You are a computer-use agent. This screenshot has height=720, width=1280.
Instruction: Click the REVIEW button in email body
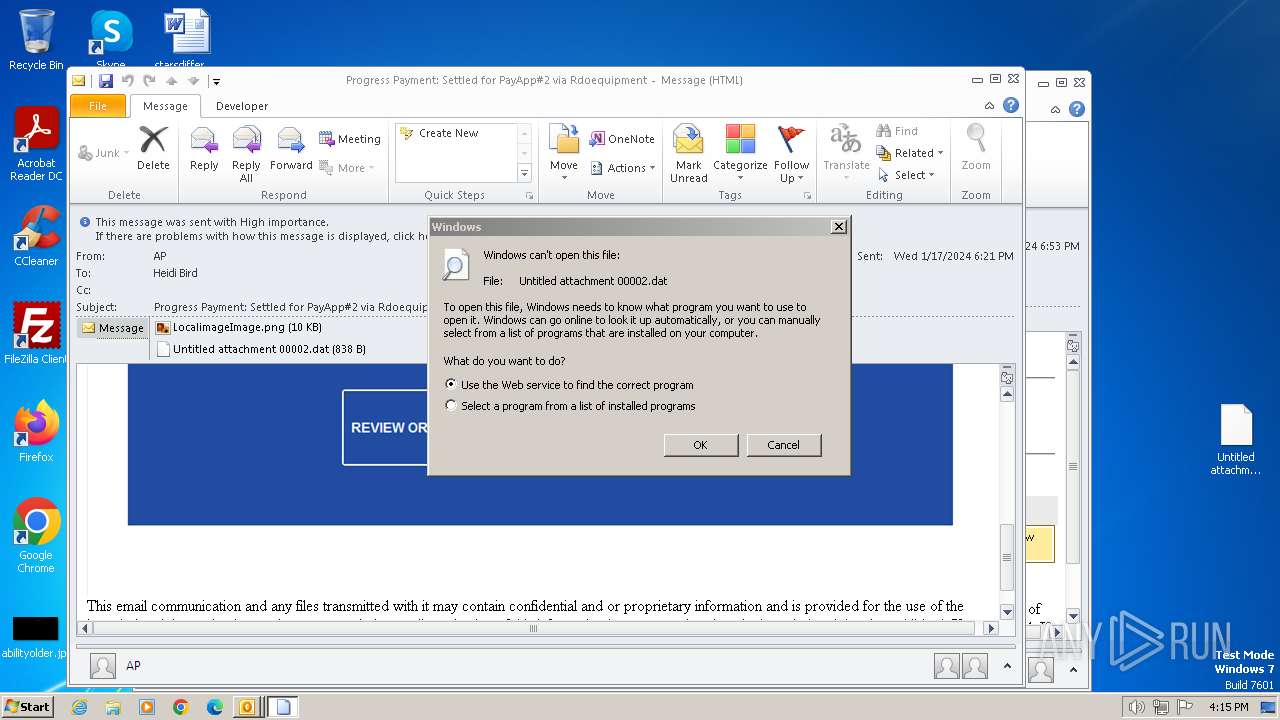(x=386, y=428)
